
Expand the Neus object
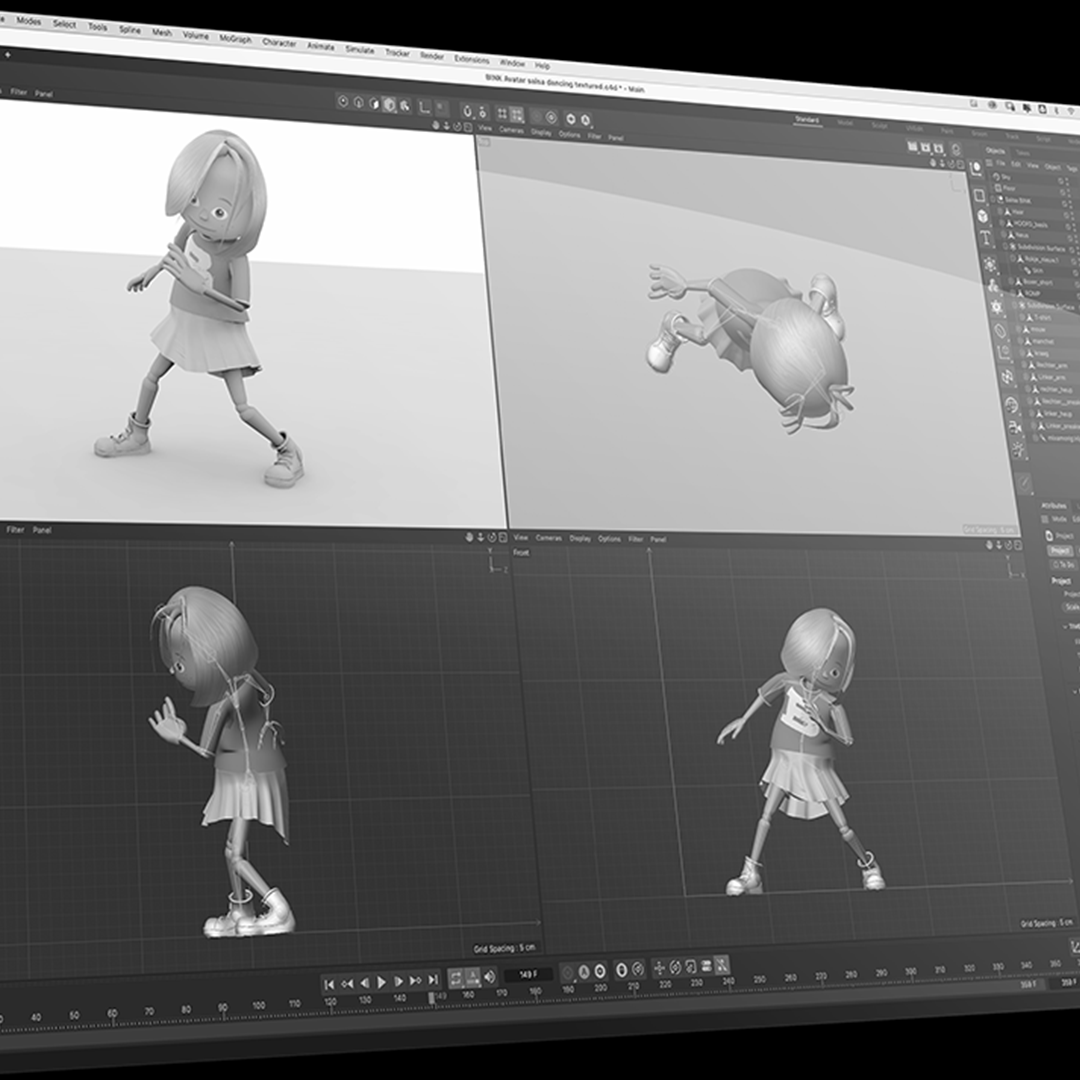point(1004,235)
